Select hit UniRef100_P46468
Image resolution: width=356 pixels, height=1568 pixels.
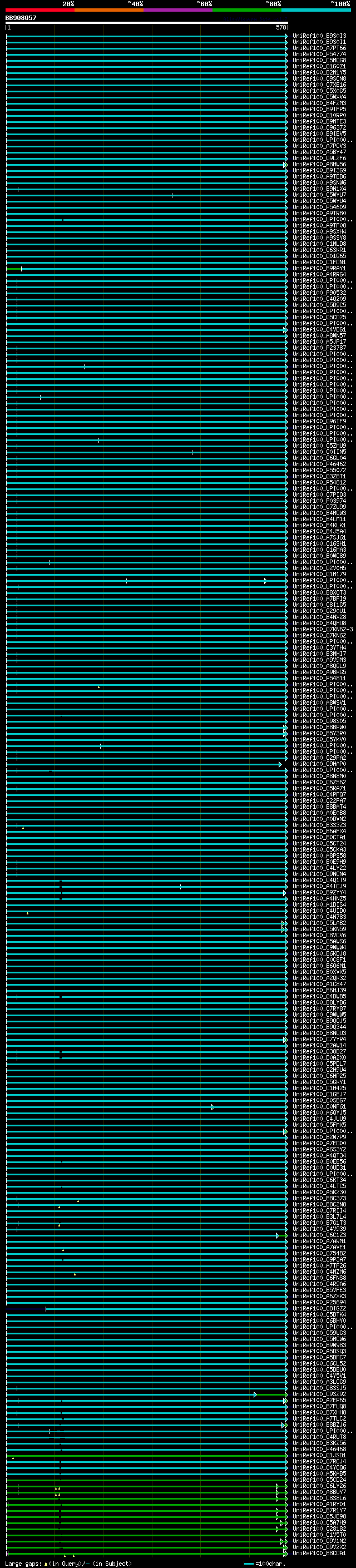coord(319,1449)
